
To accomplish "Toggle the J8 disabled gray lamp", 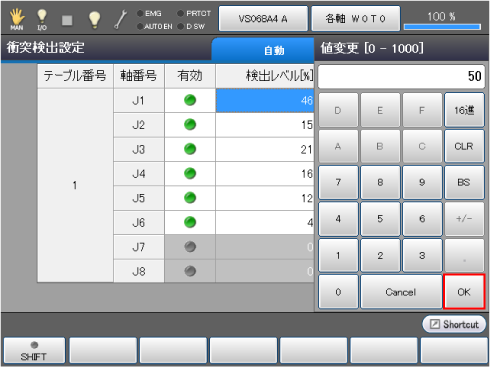I will click(x=190, y=271).
